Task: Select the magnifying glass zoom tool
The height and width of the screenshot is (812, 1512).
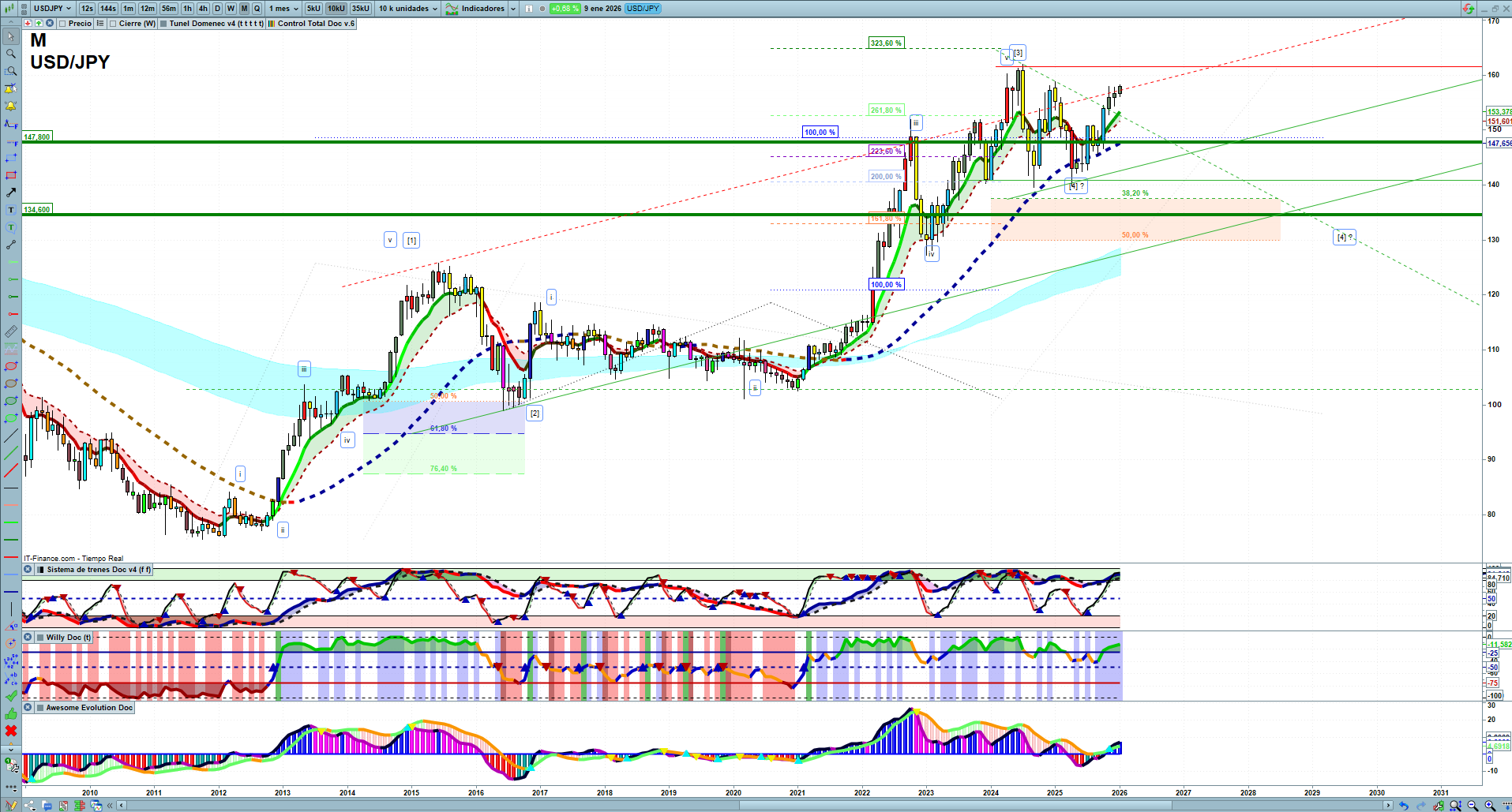Action: [x=11, y=54]
